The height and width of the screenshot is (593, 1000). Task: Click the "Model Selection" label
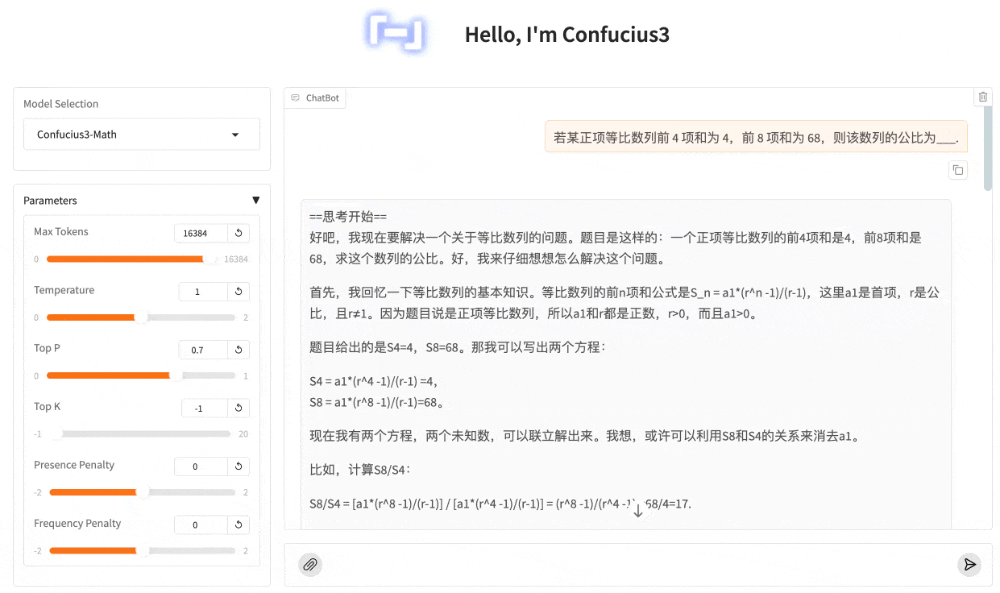point(61,104)
